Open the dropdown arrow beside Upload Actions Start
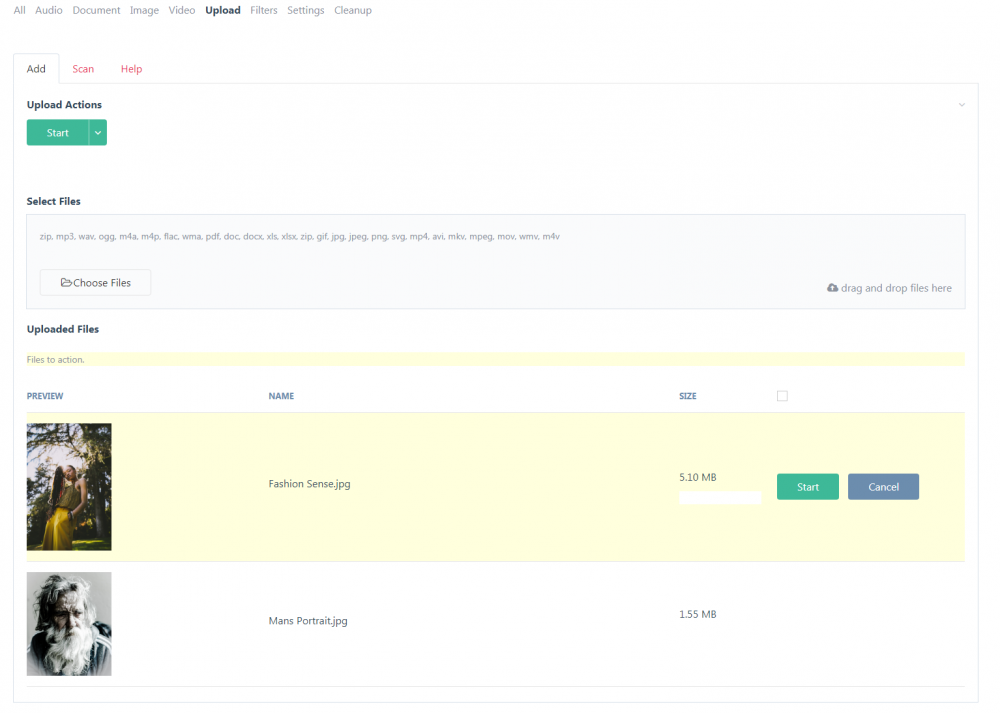 [x=98, y=133]
